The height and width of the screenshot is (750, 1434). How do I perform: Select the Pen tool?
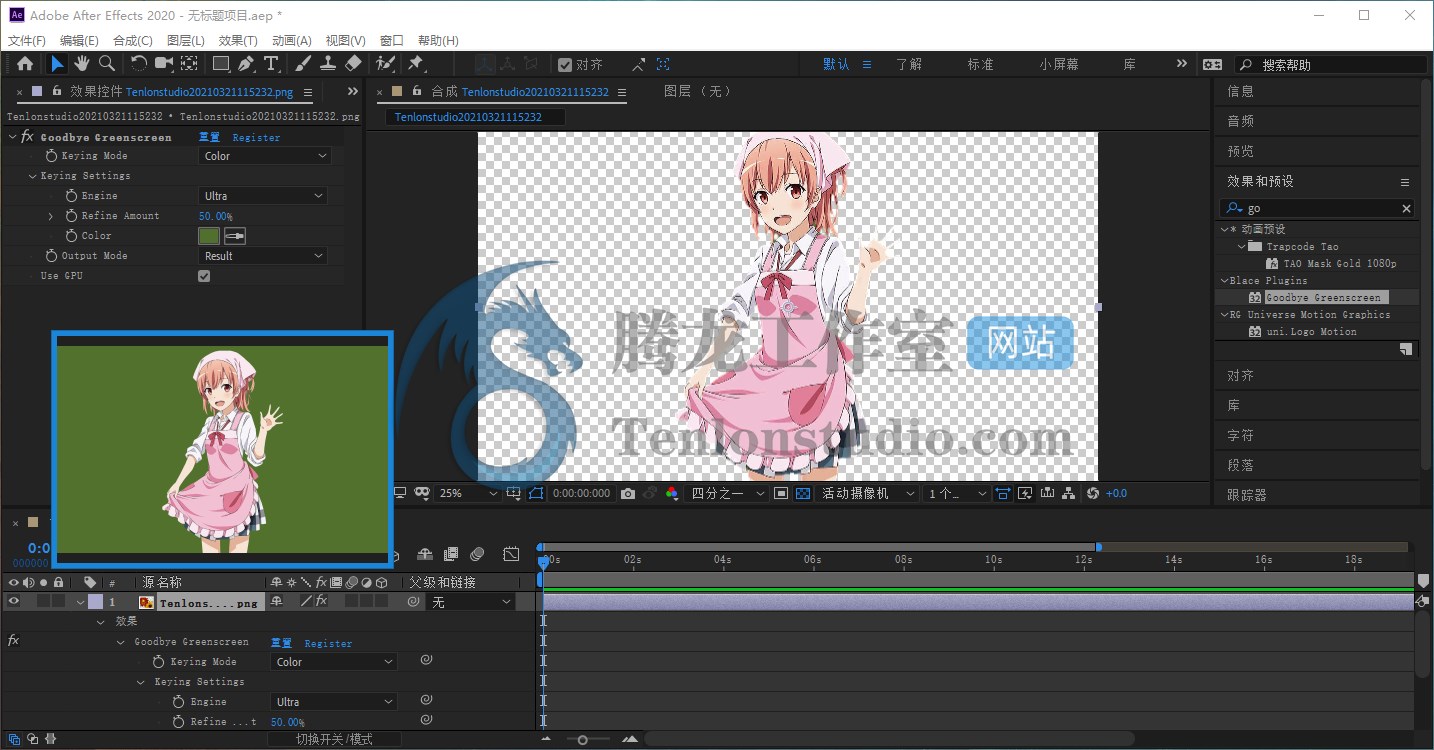point(246,64)
